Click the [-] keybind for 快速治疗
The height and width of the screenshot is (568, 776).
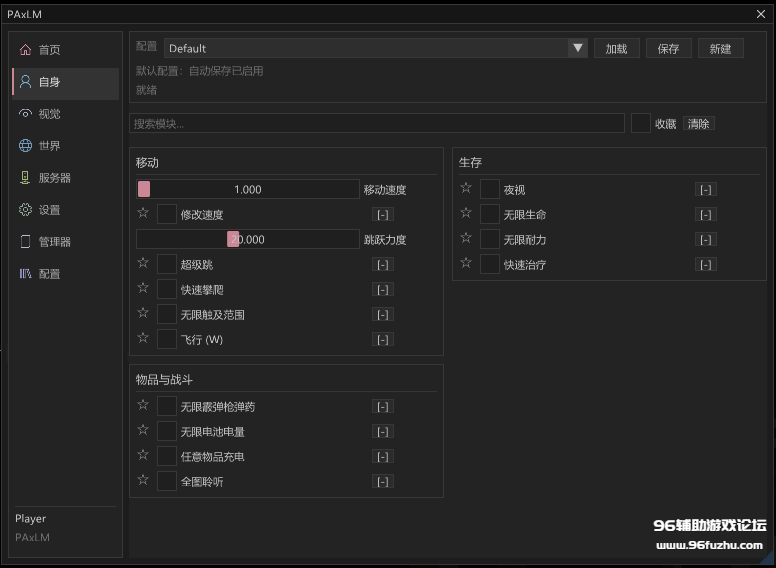coord(706,264)
